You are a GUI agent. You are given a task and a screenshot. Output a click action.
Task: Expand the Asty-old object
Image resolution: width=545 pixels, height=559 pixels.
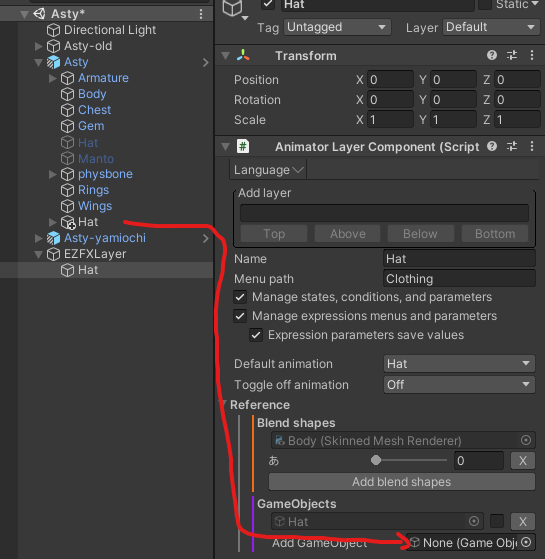(38, 46)
